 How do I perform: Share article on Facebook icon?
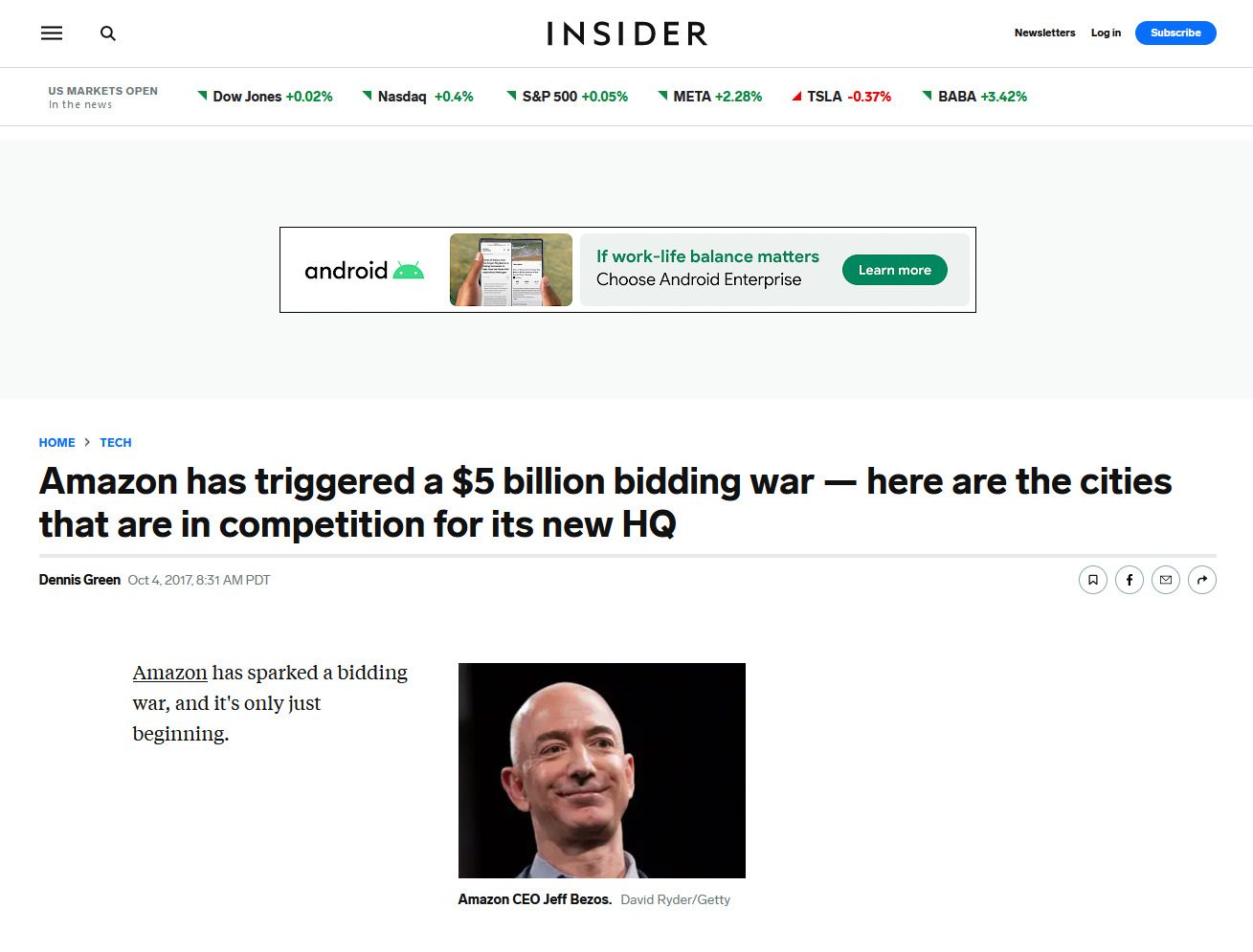1130,580
